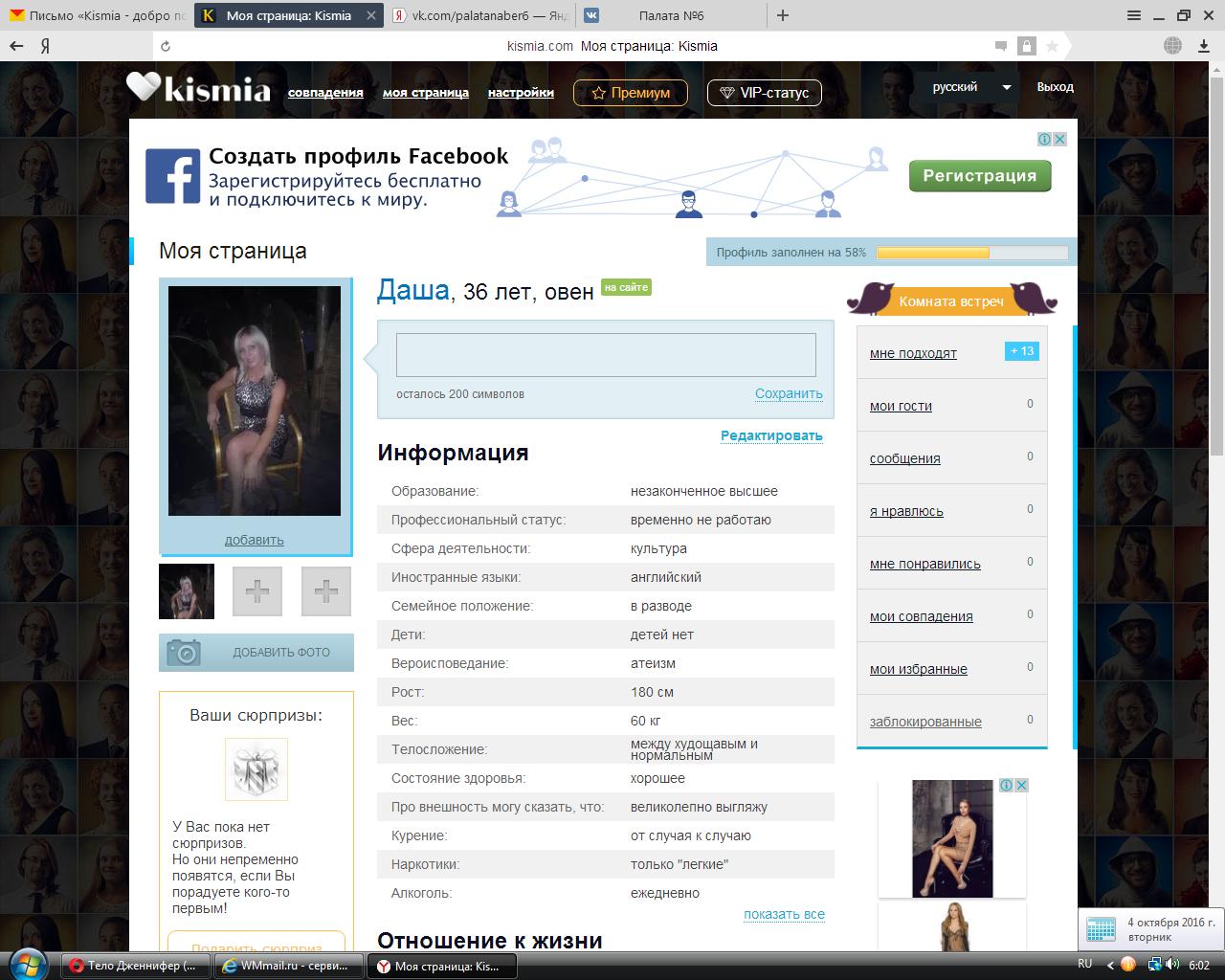This screenshot has height=980, width=1225.
Task: Open мне подходят list
Action: click(913, 353)
